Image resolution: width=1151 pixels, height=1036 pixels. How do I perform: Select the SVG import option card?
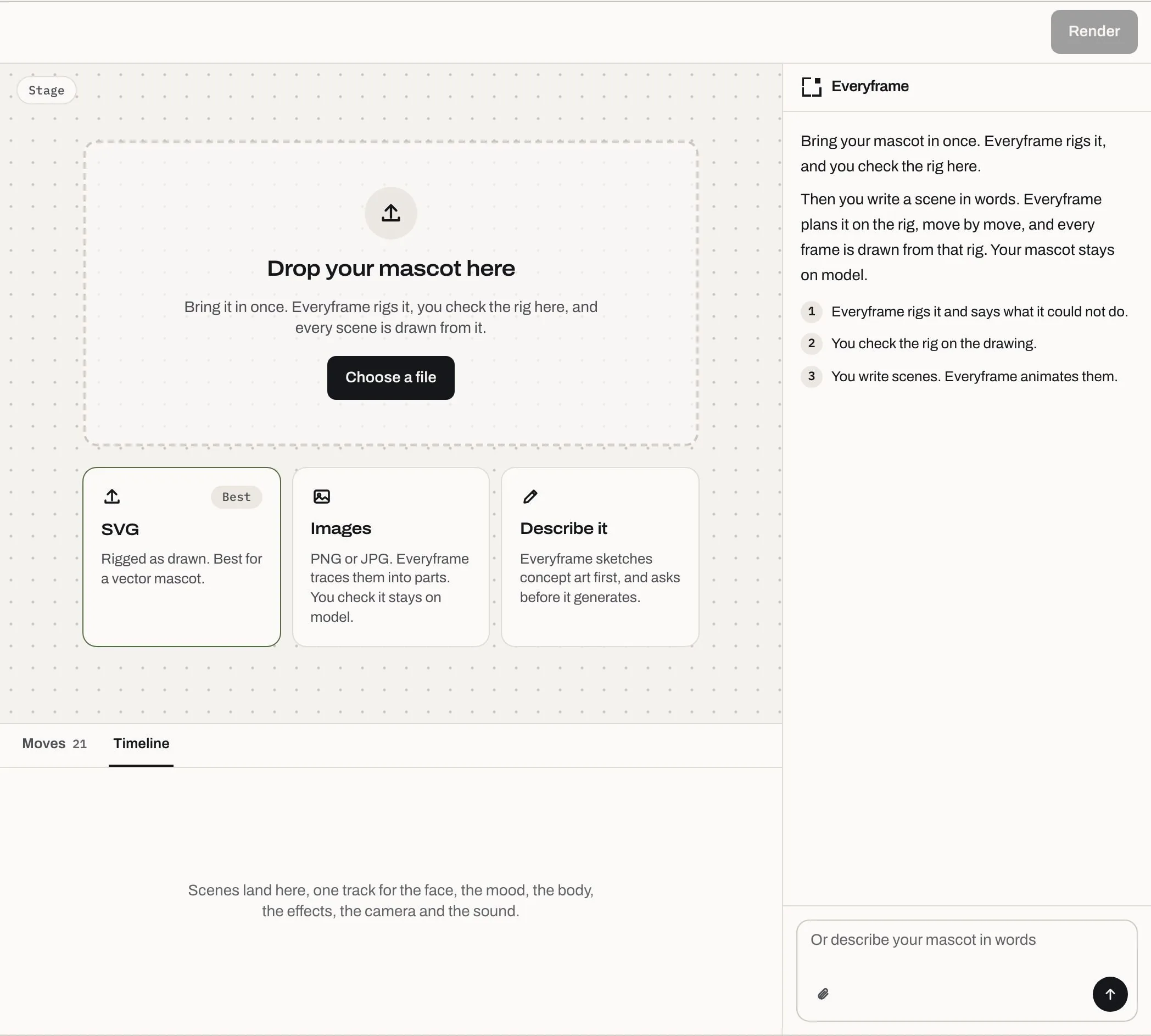tap(182, 556)
